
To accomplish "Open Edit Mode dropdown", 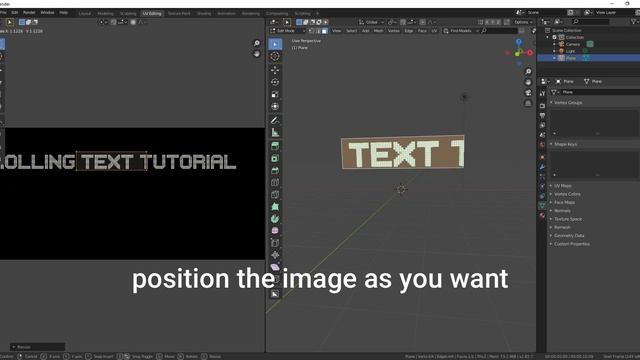I will (x=288, y=31).
